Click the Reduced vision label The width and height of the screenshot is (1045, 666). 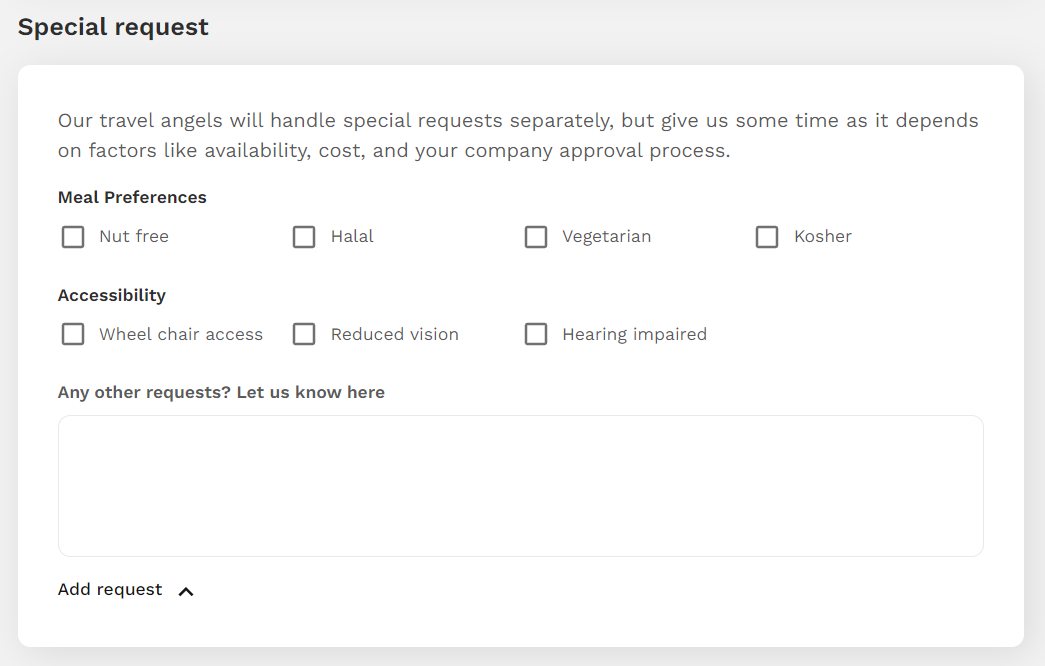395,334
